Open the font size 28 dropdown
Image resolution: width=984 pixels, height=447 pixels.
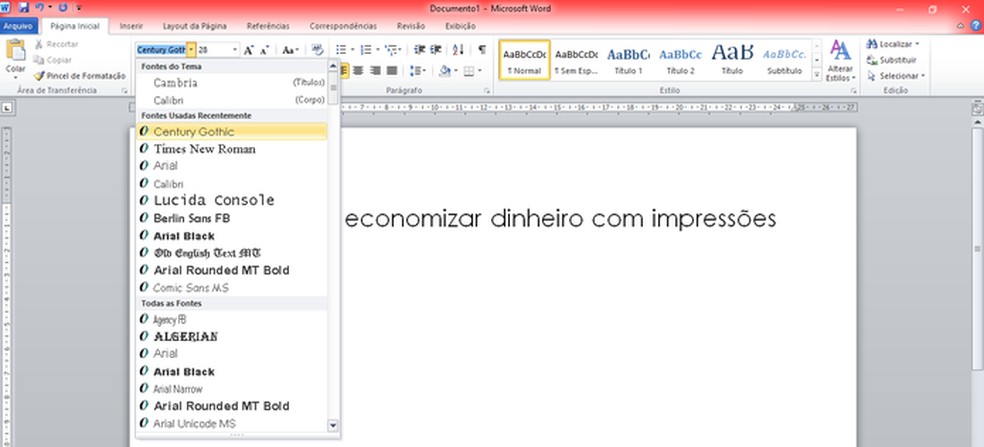point(235,50)
